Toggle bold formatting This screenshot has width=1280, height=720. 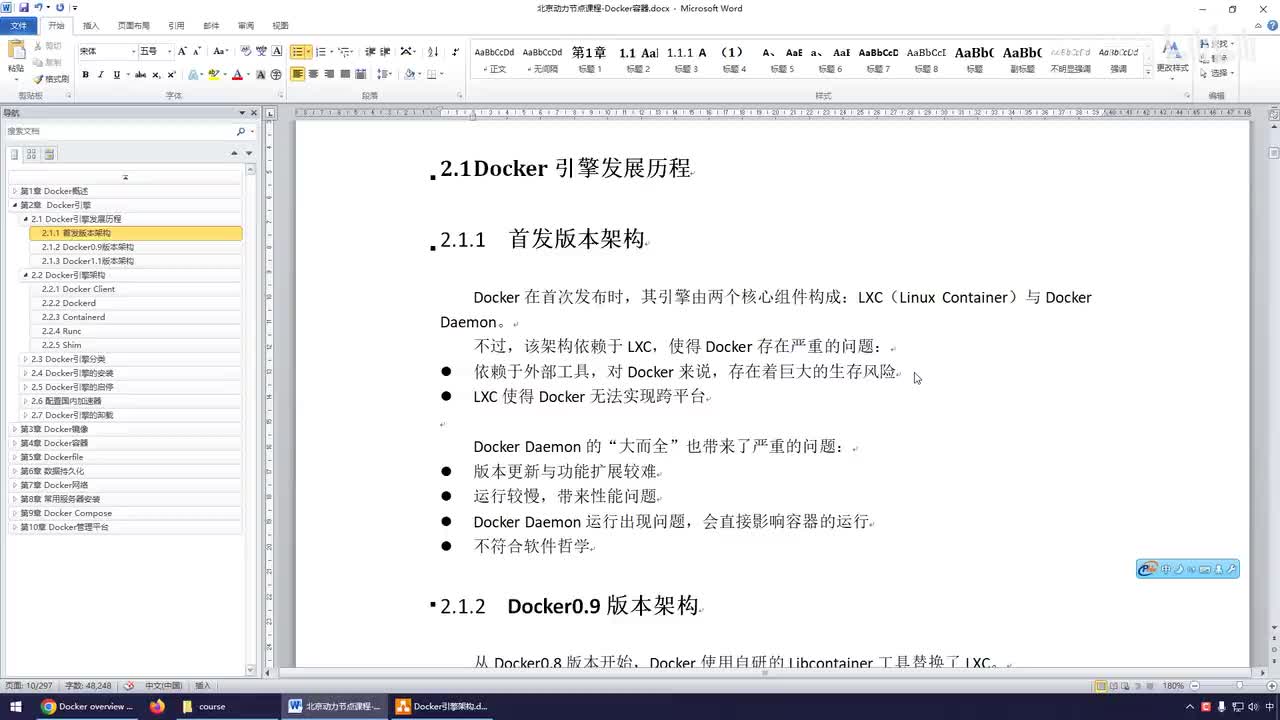[85, 74]
